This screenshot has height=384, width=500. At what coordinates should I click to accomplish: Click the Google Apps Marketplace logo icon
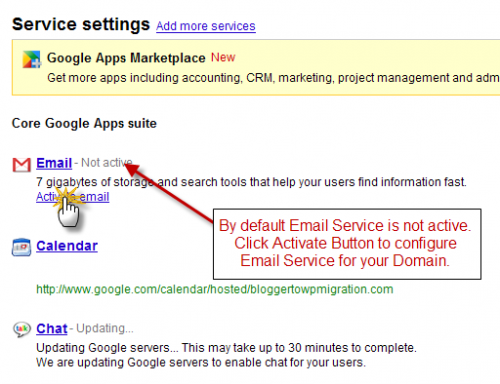[x=32, y=59]
